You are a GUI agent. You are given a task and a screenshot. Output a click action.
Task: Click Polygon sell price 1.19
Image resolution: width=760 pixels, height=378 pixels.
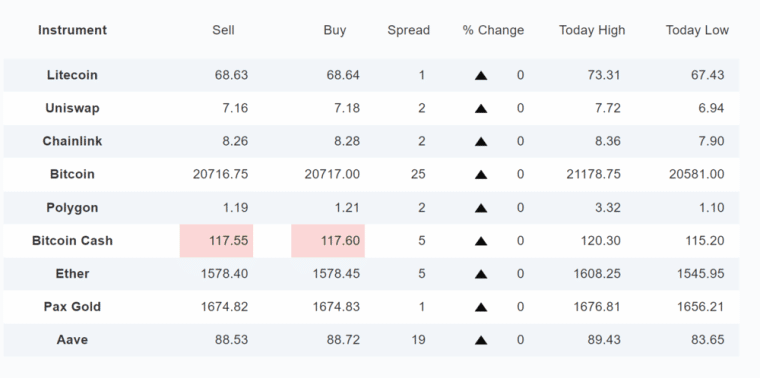tap(236, 207)
